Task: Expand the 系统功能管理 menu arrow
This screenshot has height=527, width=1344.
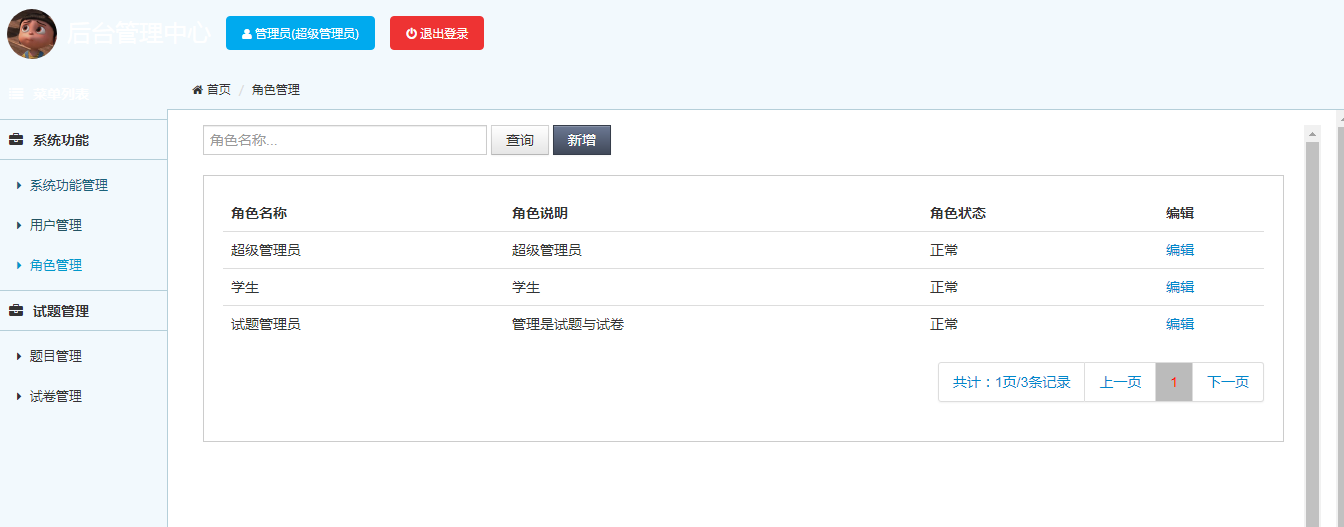Action: pos(19,185)
